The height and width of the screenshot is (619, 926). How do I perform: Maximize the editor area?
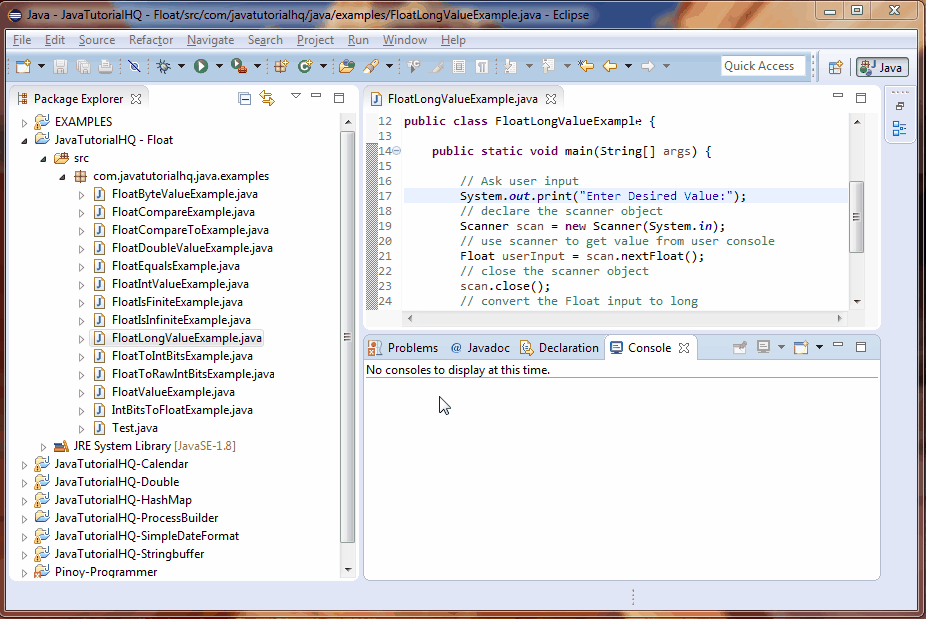click(861, 98)
